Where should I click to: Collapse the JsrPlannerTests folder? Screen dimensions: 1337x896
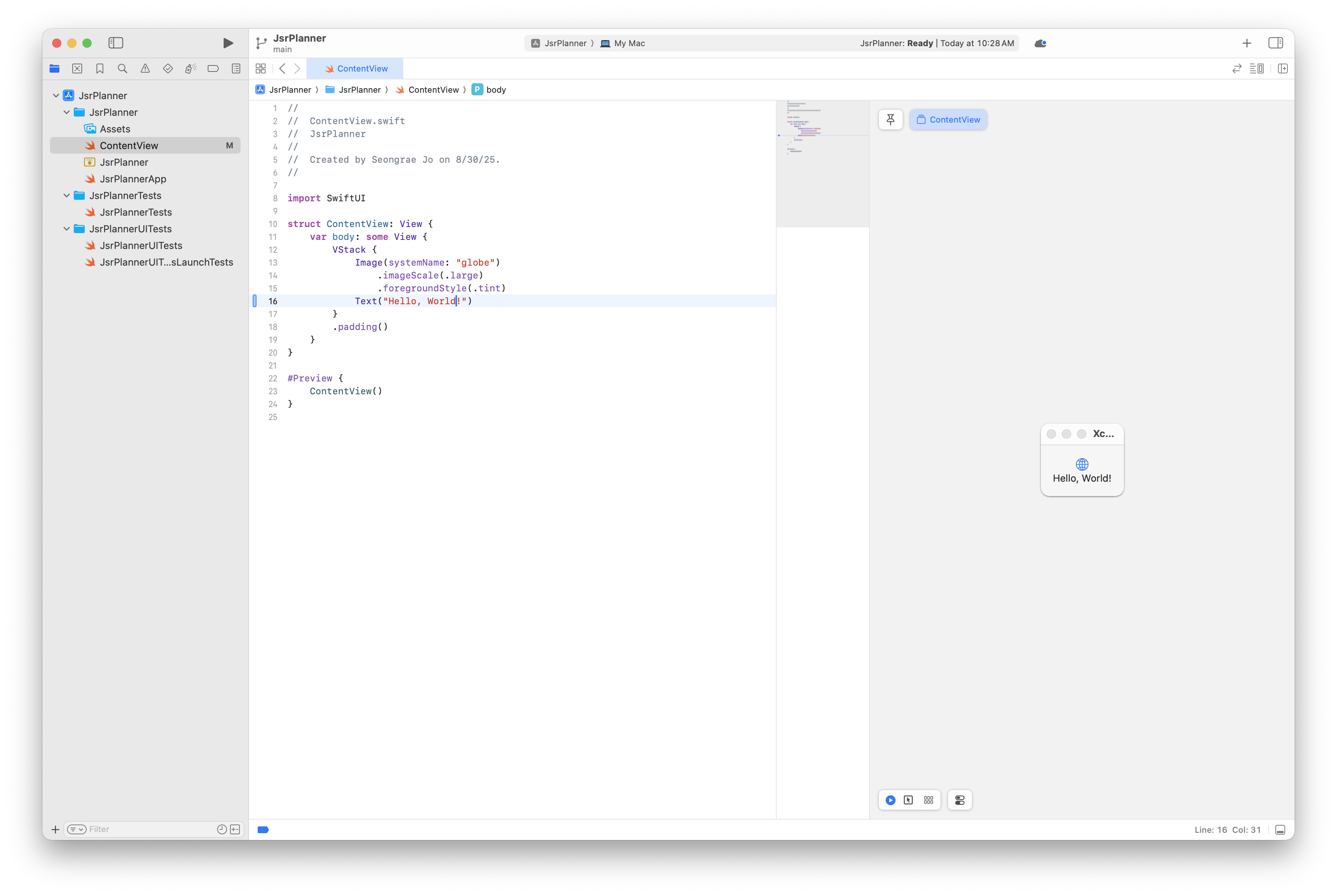(67, 195)
